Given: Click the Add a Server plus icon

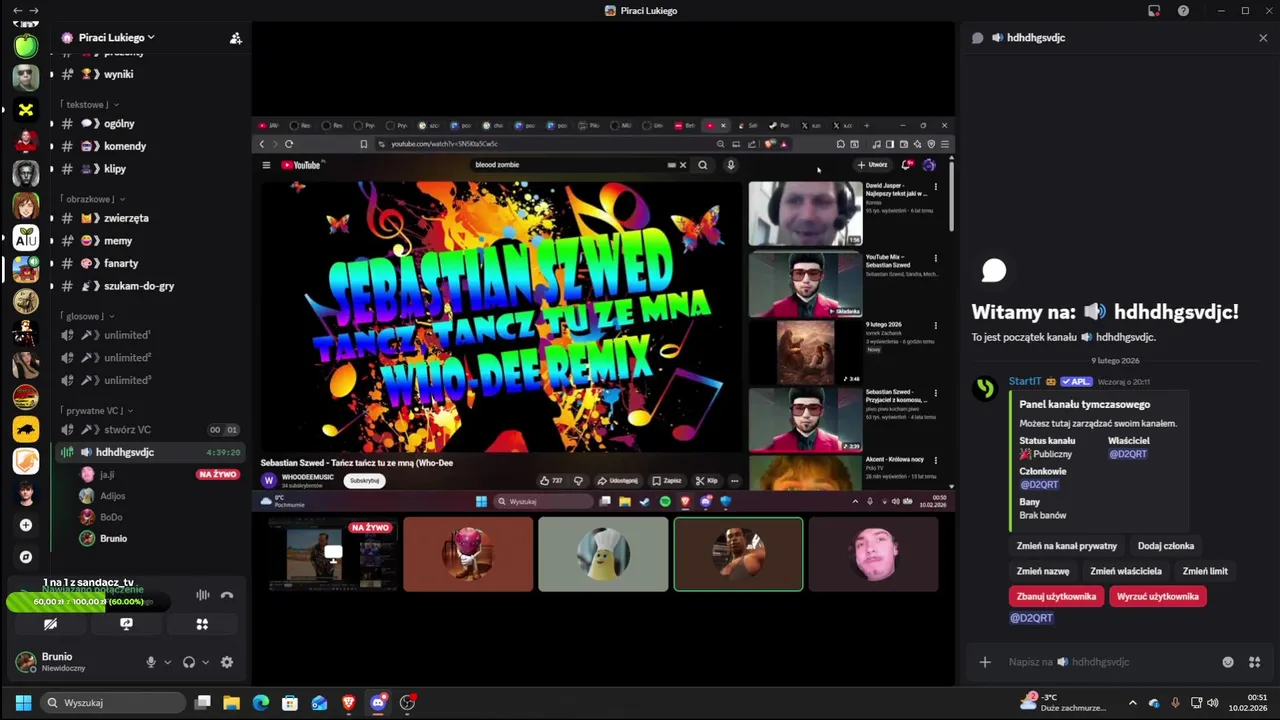Looking at the screenshot, I should [26, 525].
